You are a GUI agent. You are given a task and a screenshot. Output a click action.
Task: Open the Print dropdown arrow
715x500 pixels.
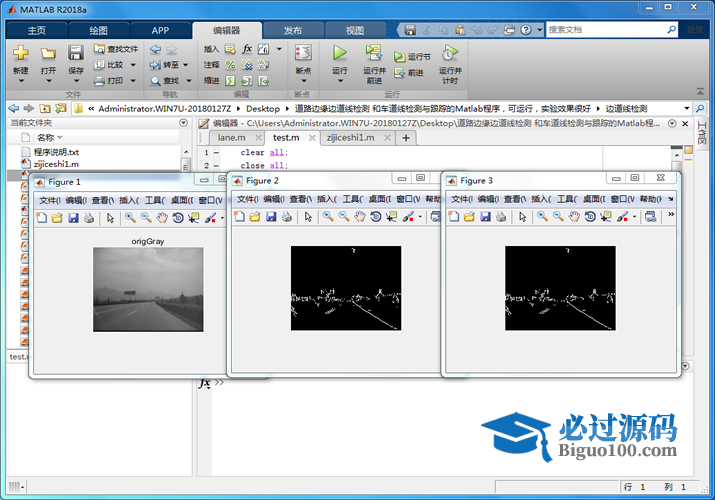(x=133, y=81)
